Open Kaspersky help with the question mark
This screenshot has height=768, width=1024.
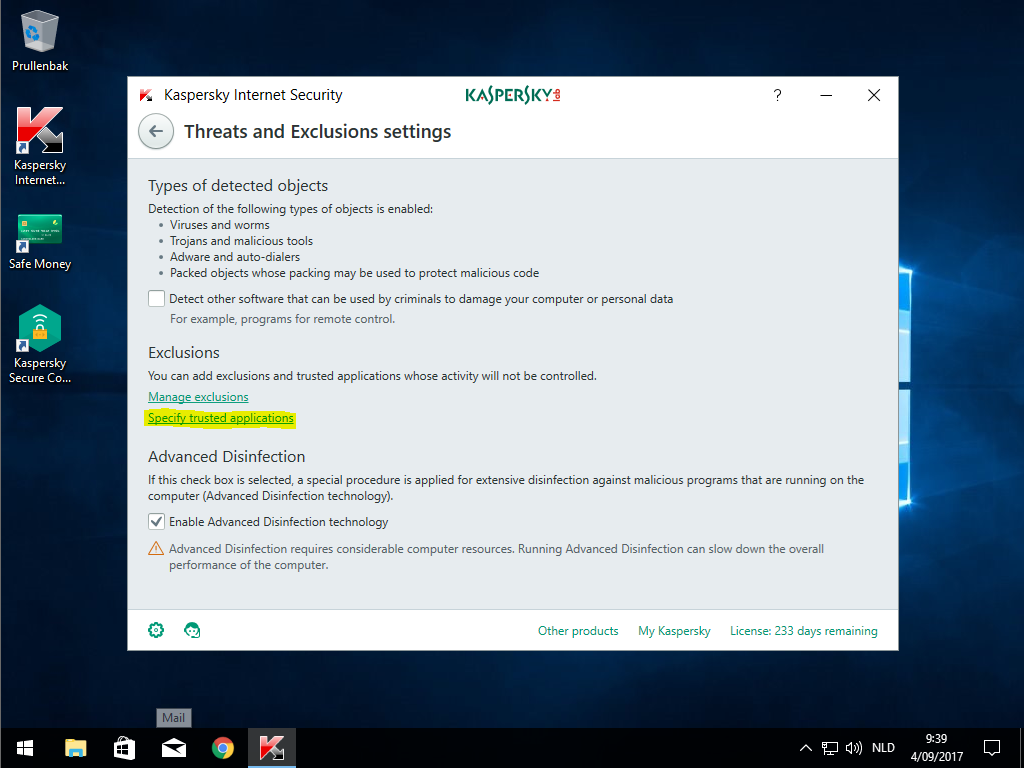coord(777,95)
